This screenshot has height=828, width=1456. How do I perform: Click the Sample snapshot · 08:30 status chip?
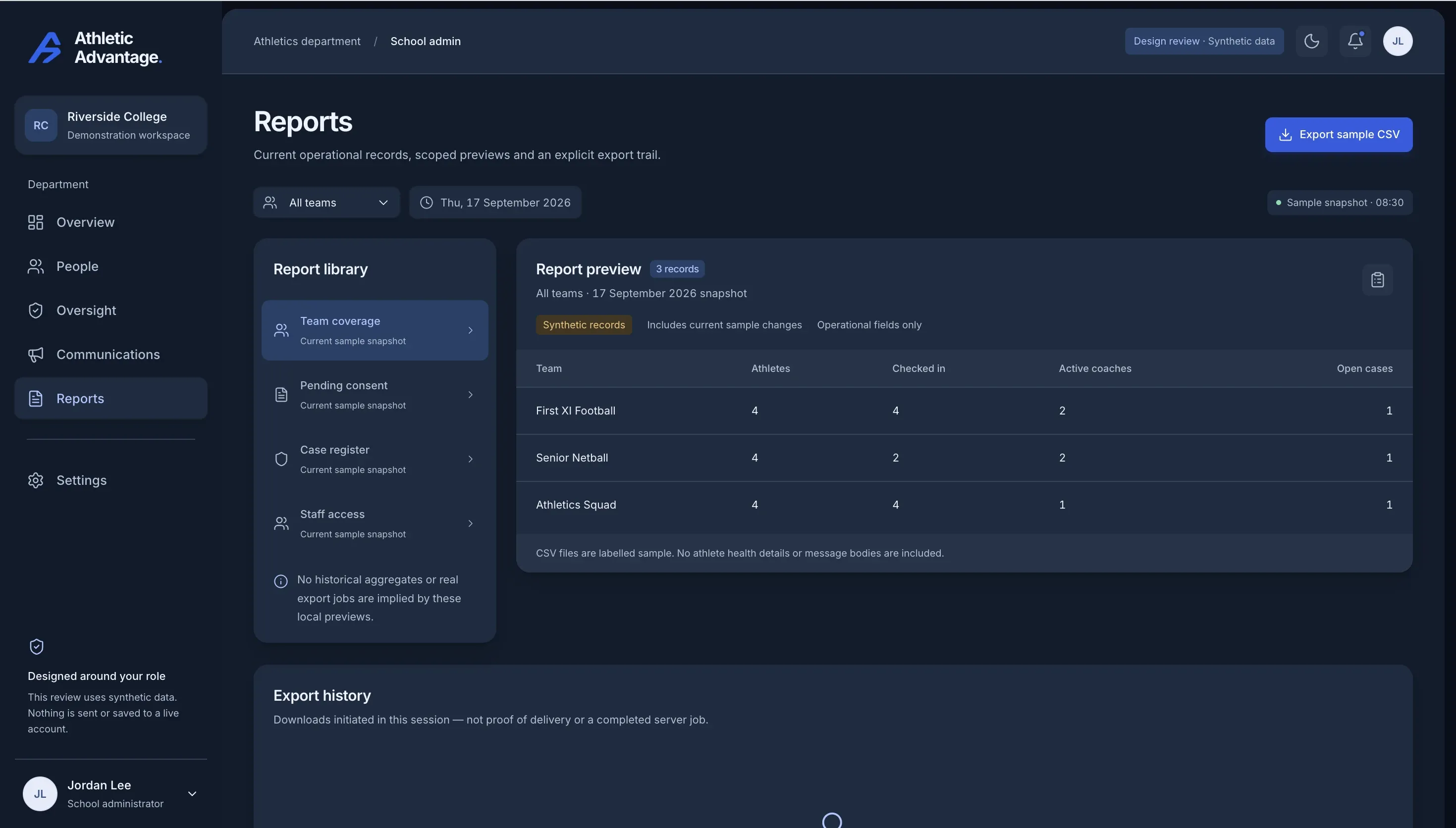pos(1340,203)
